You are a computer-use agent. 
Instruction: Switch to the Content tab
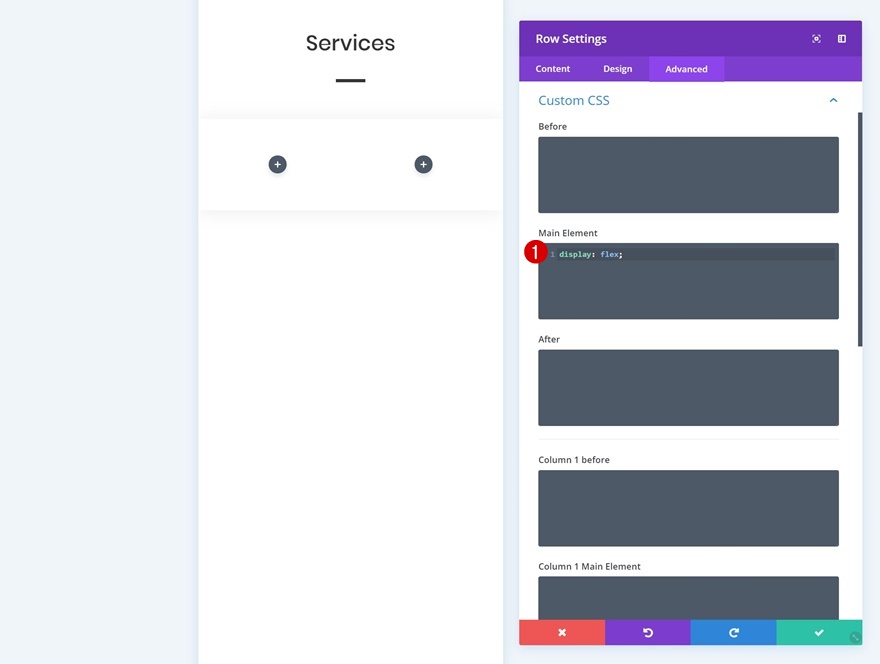pyautogui.click(x=552, y=68)
